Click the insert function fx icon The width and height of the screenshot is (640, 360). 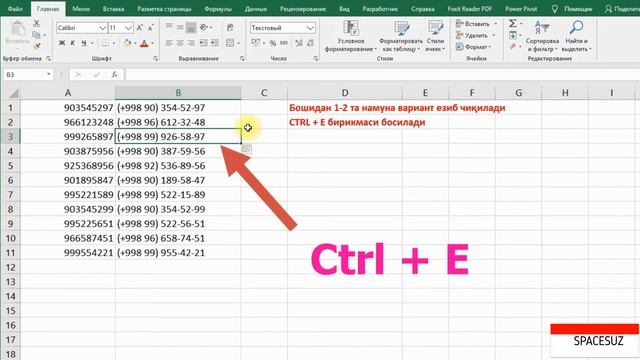tap(114, 74)
